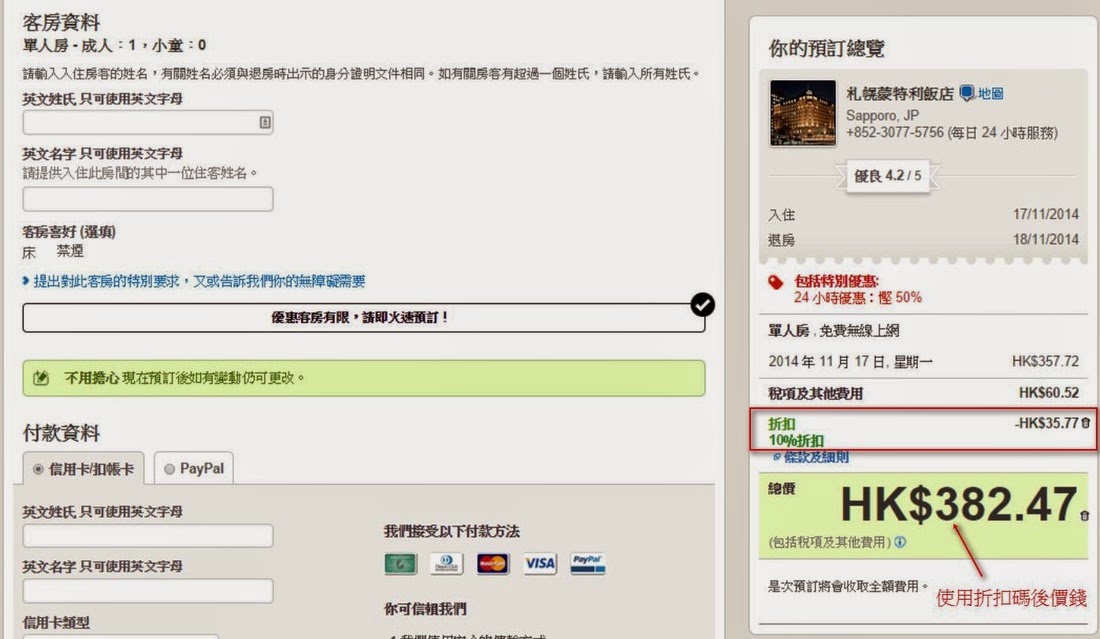Click the trash icon to remove the 折扣 discount
The height and width of the screenshot is (639, 1100).
point(1086,423)
